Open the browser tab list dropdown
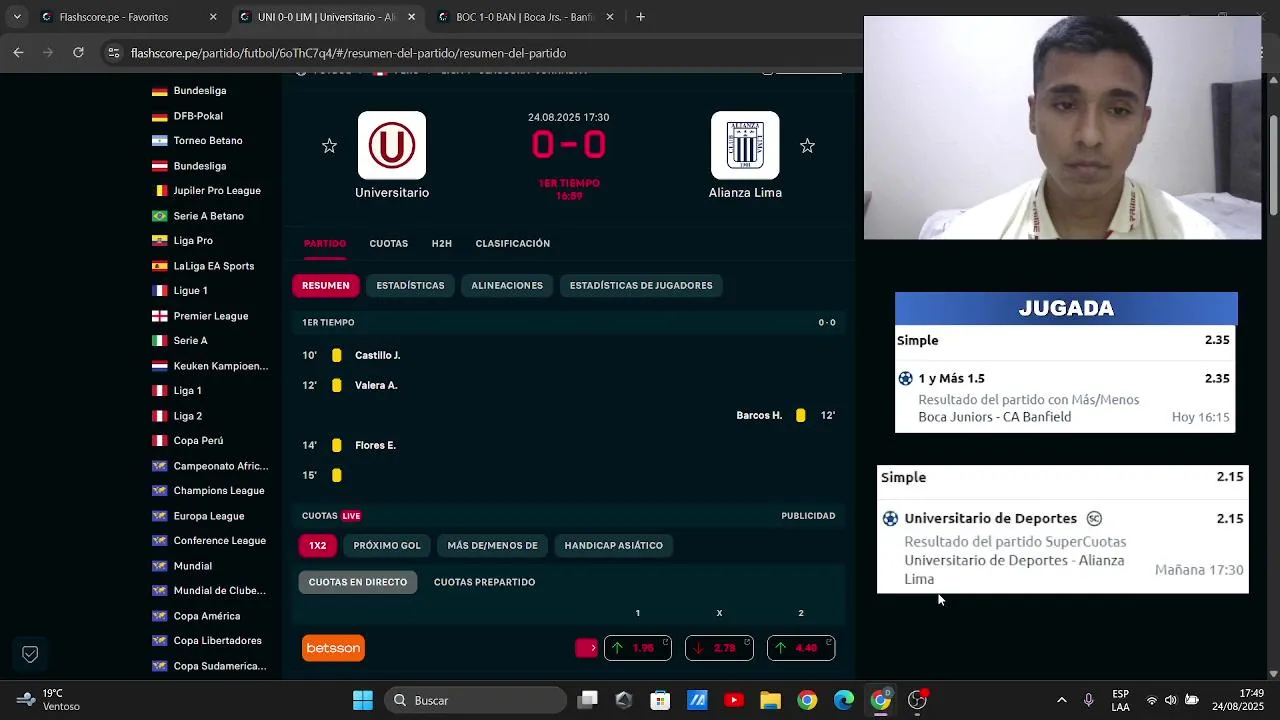1280x720 pixels. (17, 17)
